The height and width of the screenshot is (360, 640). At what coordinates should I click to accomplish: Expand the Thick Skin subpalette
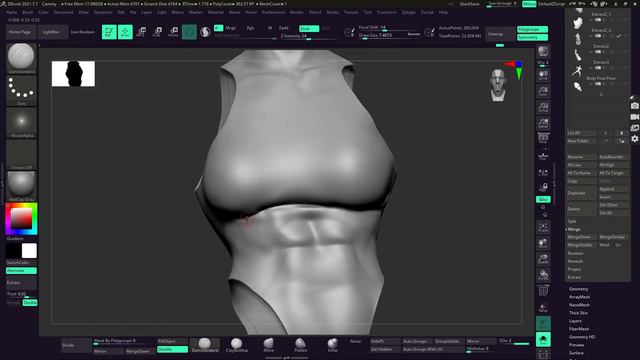point(578,313)
